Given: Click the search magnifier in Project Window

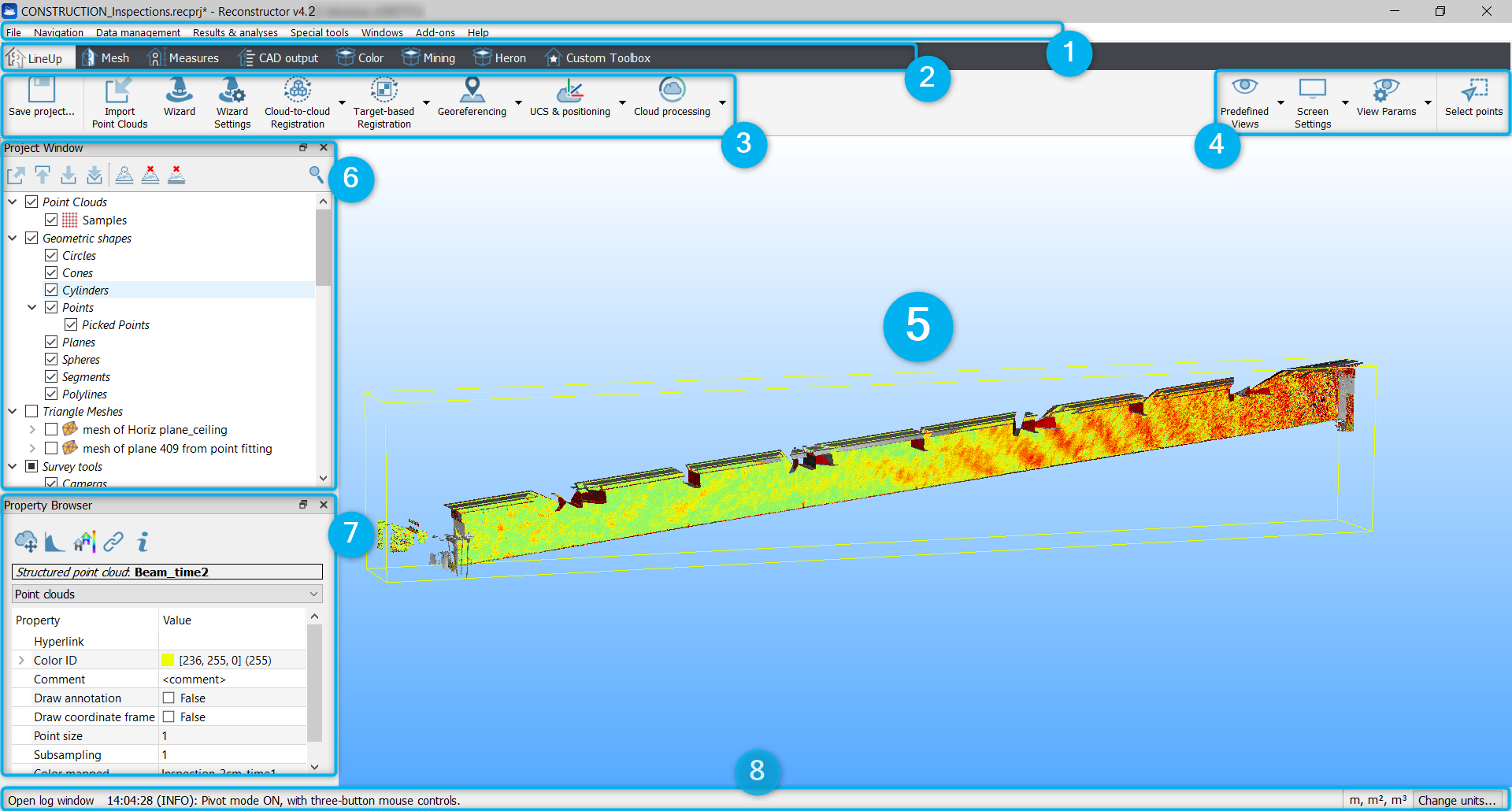Looking at the screenshot, I should [316, 175].
